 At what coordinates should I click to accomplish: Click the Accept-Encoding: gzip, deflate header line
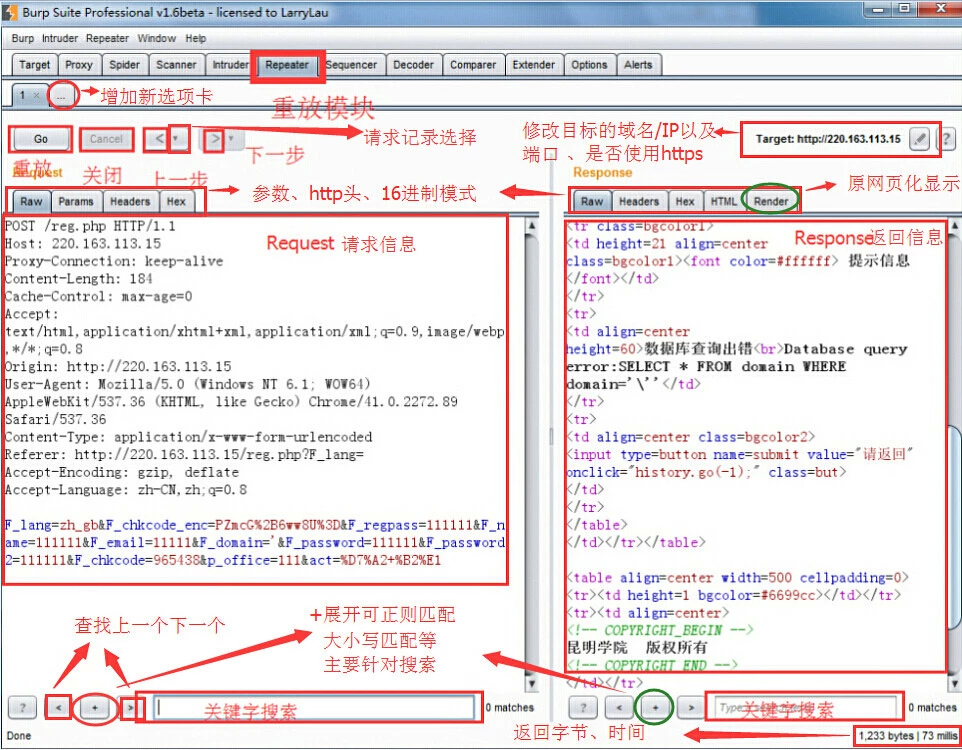121,473
